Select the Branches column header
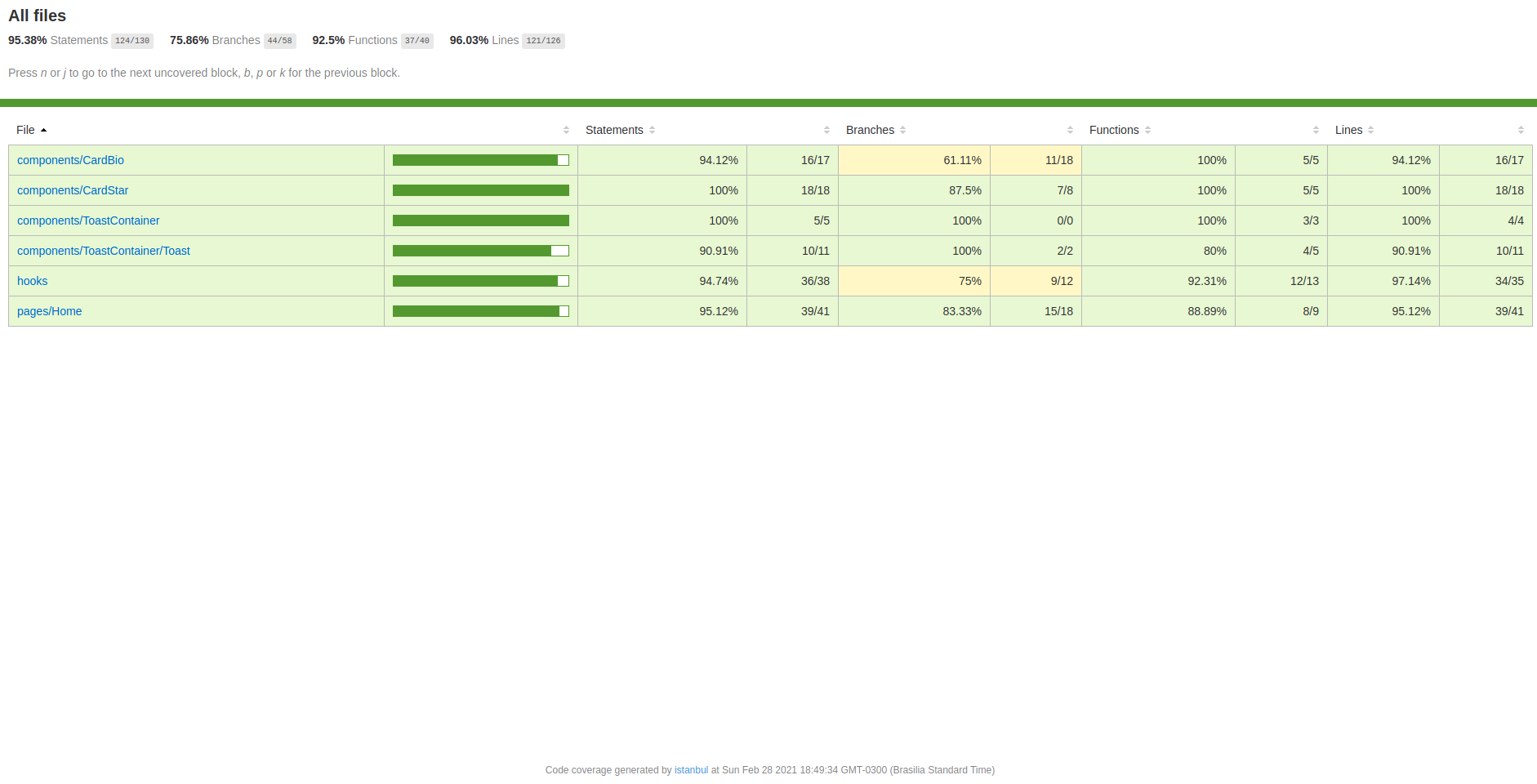The width and height of the screenshot is (1537, 784). [871, 130]
